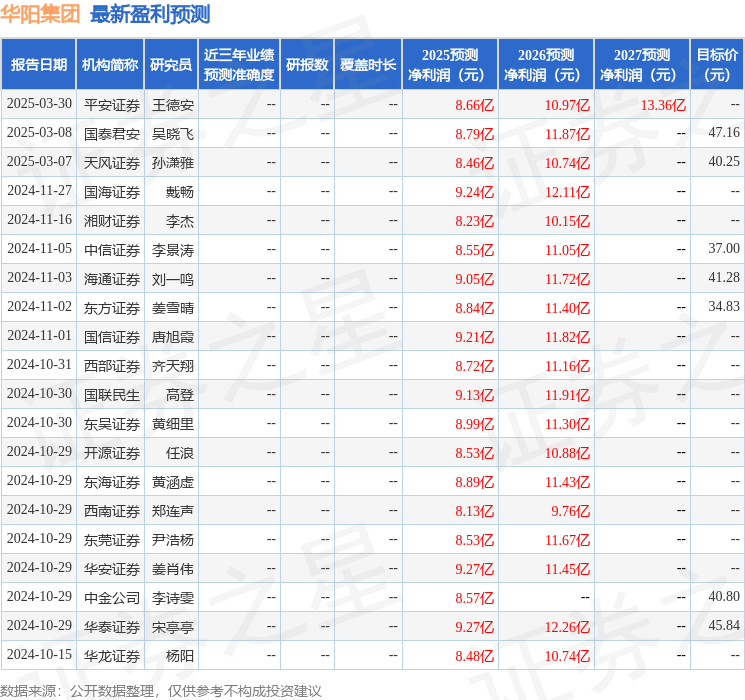Click target price 40.80
This screenshot has width=745, height=700.
pos(724,596)
